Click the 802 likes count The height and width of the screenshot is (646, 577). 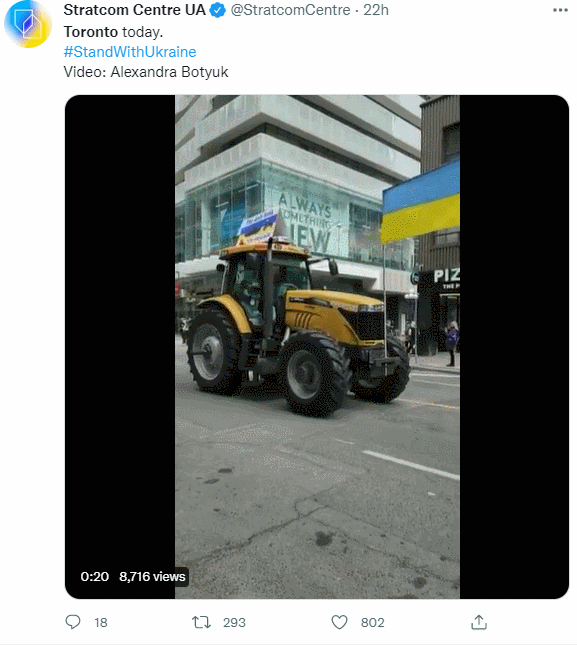tap(372, 622)
